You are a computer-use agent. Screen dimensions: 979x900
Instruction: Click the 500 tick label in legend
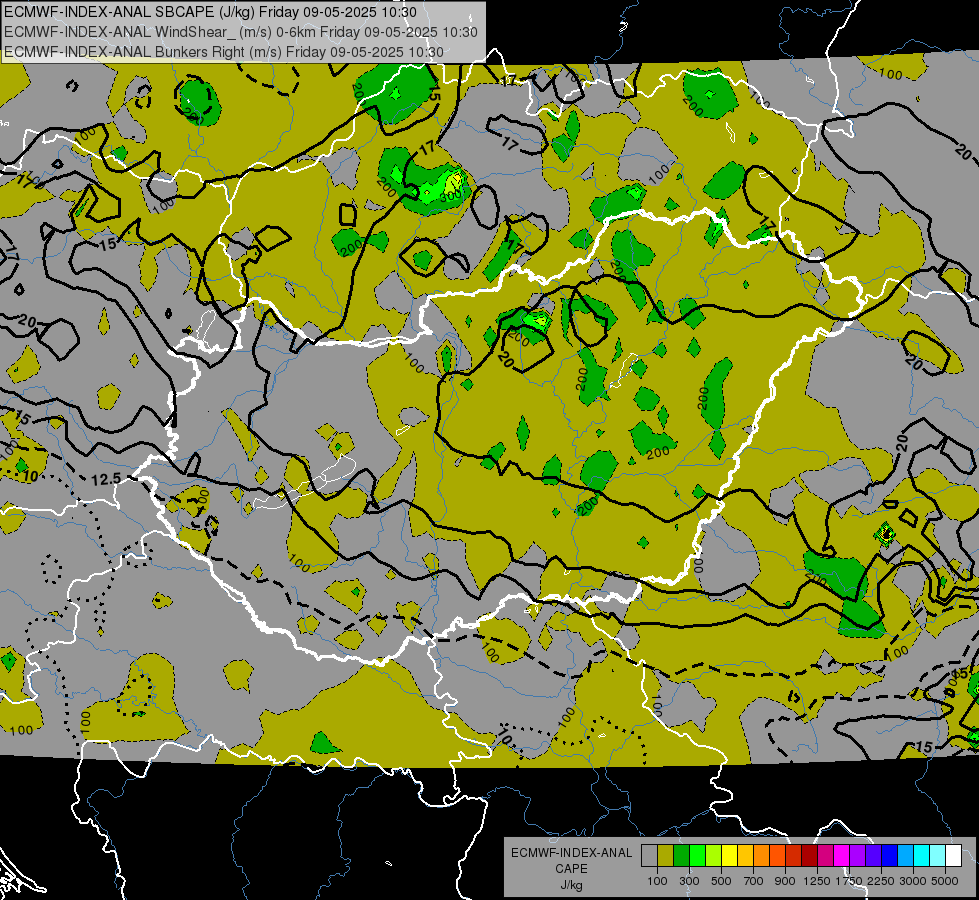click(x=721, y=881)
